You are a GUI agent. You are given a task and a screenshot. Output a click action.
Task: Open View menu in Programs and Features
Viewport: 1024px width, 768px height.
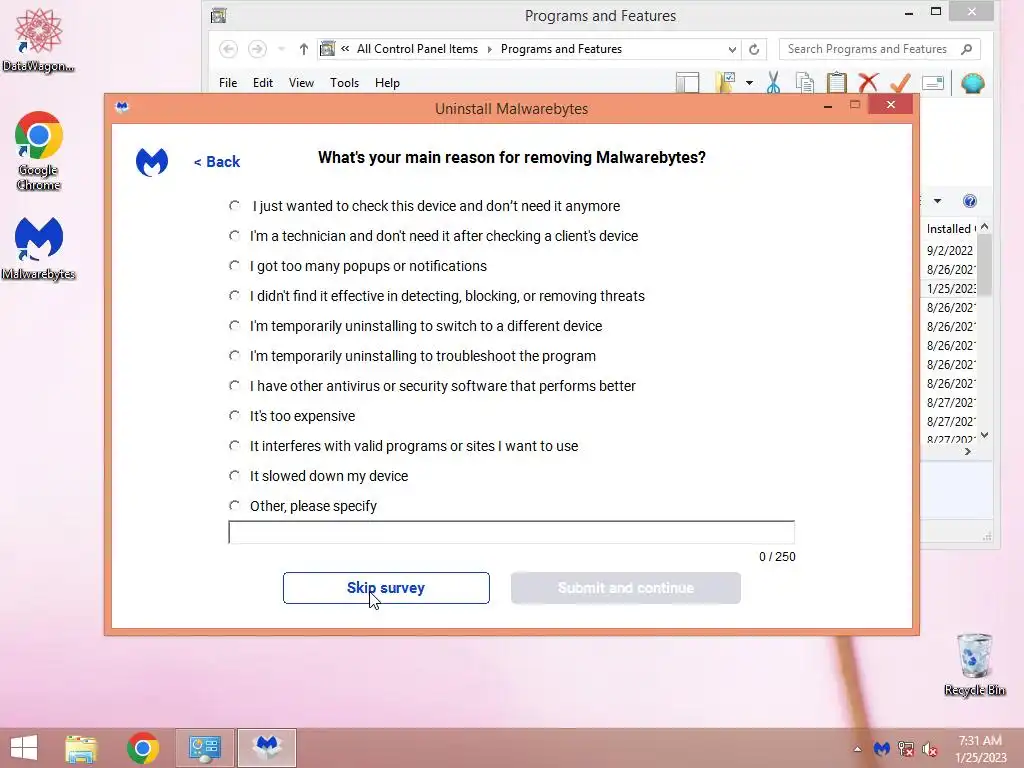[x=301, y=83]
